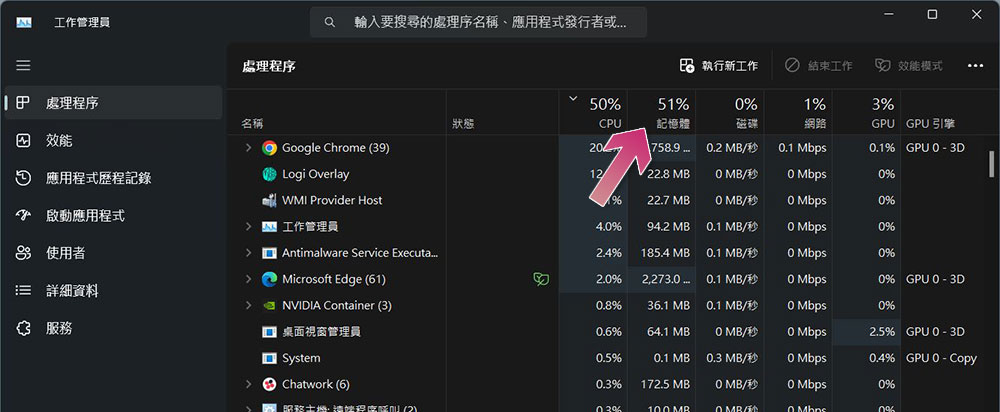Sort by the GPU percentage column

click(x=866, y=113)
